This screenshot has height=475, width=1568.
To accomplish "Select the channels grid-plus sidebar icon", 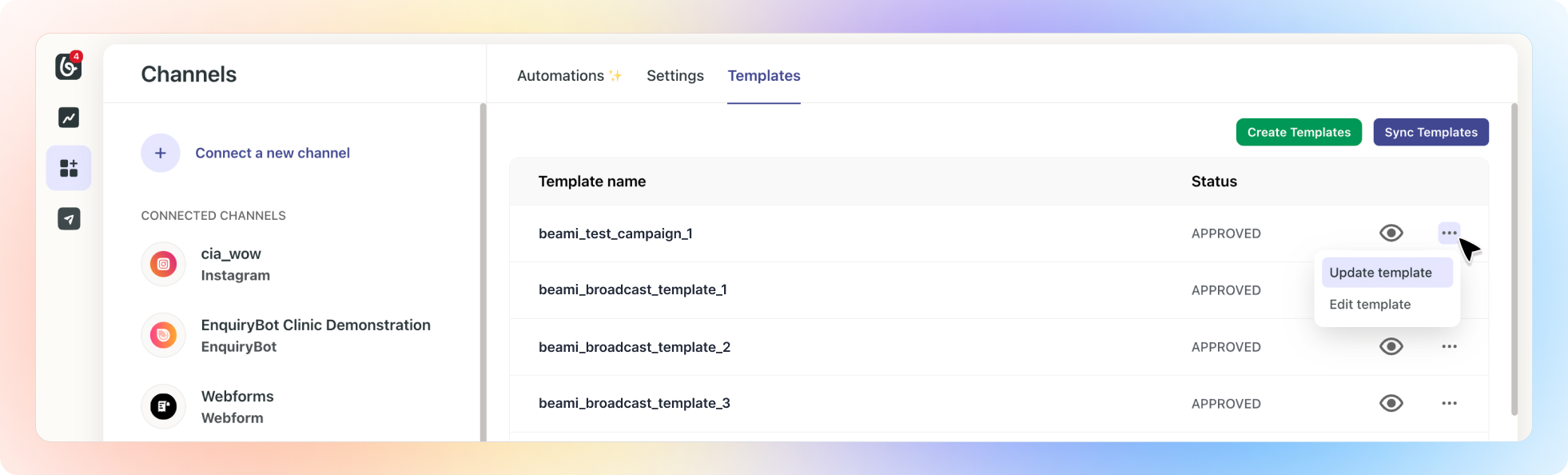I will [69, 168].
